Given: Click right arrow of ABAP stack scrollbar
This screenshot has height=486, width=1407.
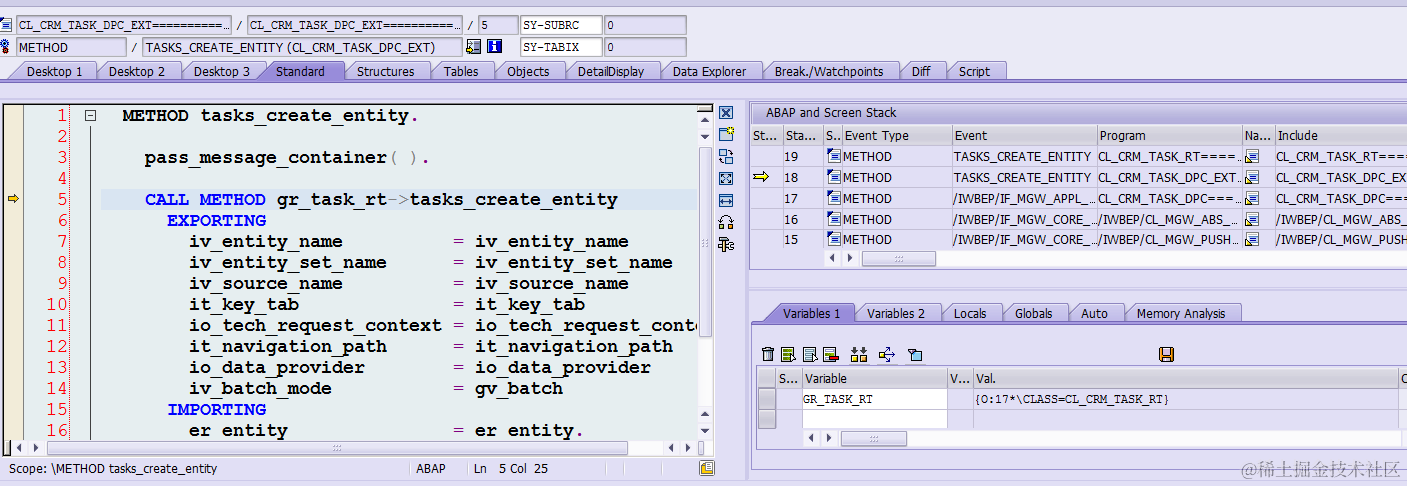Looking at the screenshot, I should [x=851, y=258].
